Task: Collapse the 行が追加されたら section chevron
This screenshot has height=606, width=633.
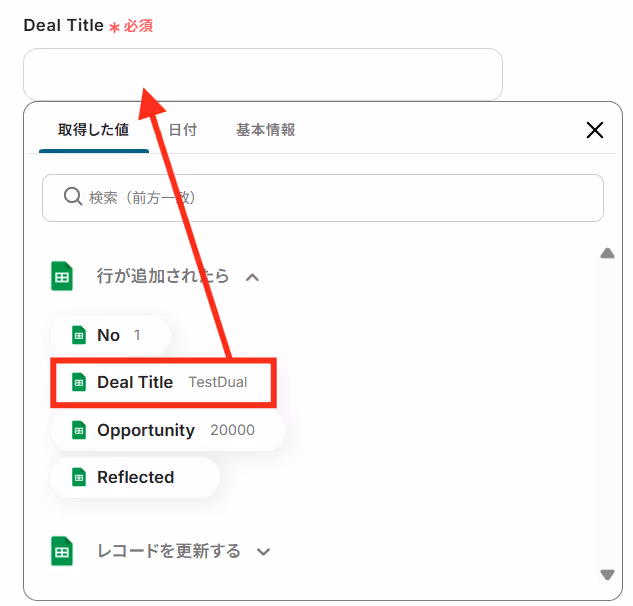Action: [x=253, y=277]
